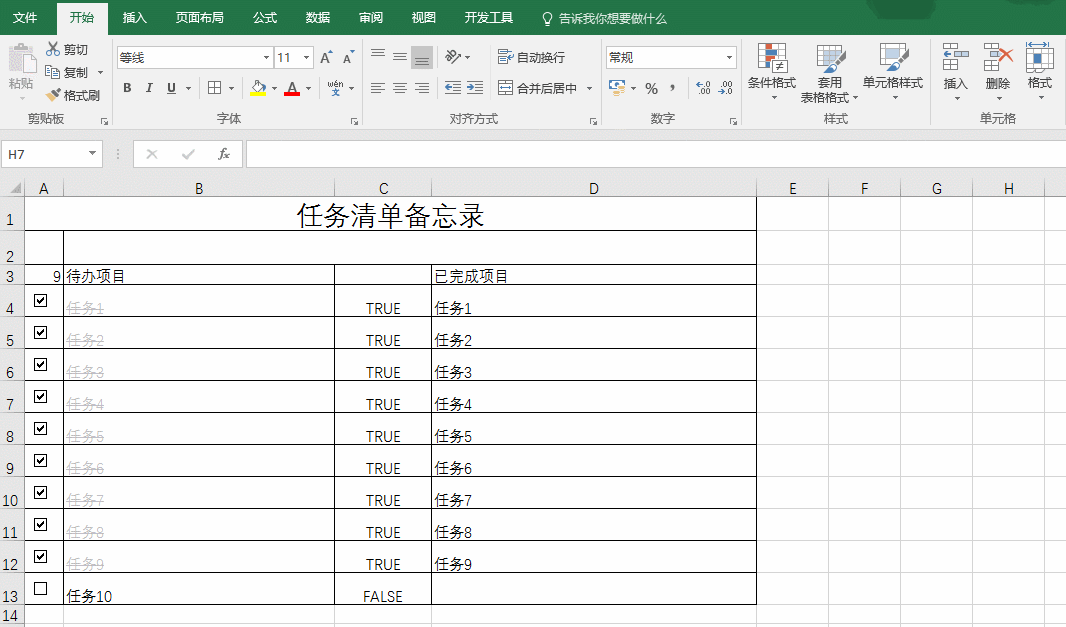The height and width of the screenshot is (627, 1066).
Task: Click the Cut scissors icon
Action: point(53,49)
